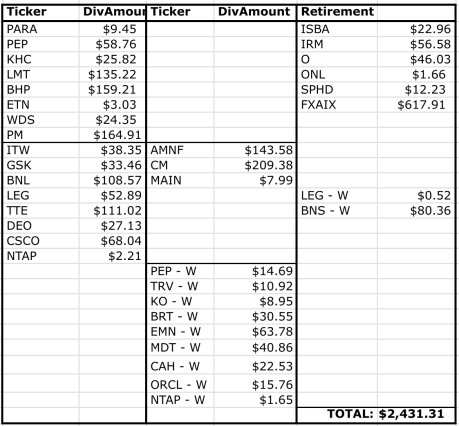
Task: Select the BHP dividend cell $159.21
Action: (x=112, y=89)
